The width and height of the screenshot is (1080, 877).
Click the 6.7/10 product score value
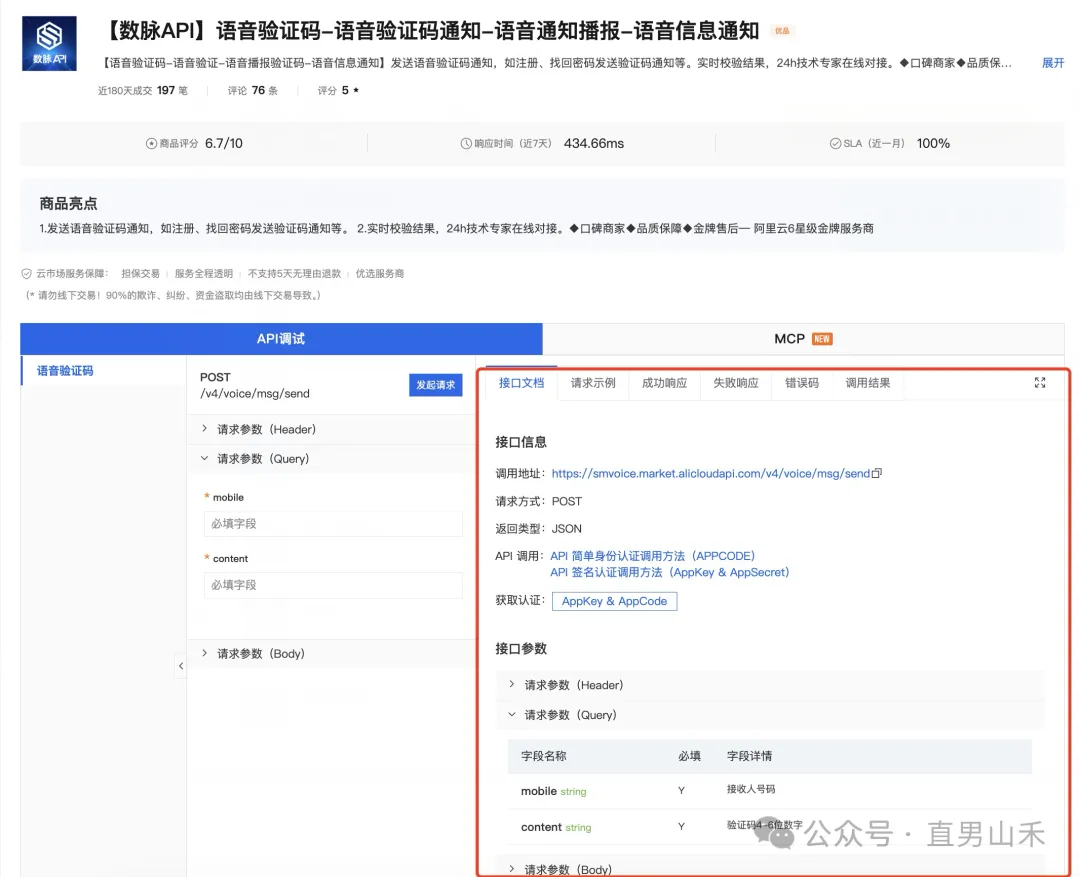[x=224, y=143]
